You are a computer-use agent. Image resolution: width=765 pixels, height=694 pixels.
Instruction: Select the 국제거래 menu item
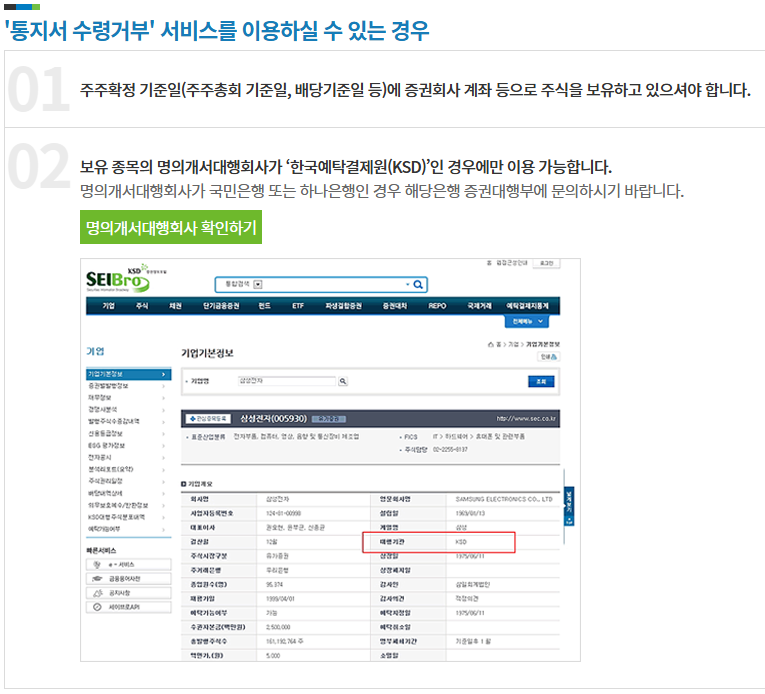click(x=480, y=306)
